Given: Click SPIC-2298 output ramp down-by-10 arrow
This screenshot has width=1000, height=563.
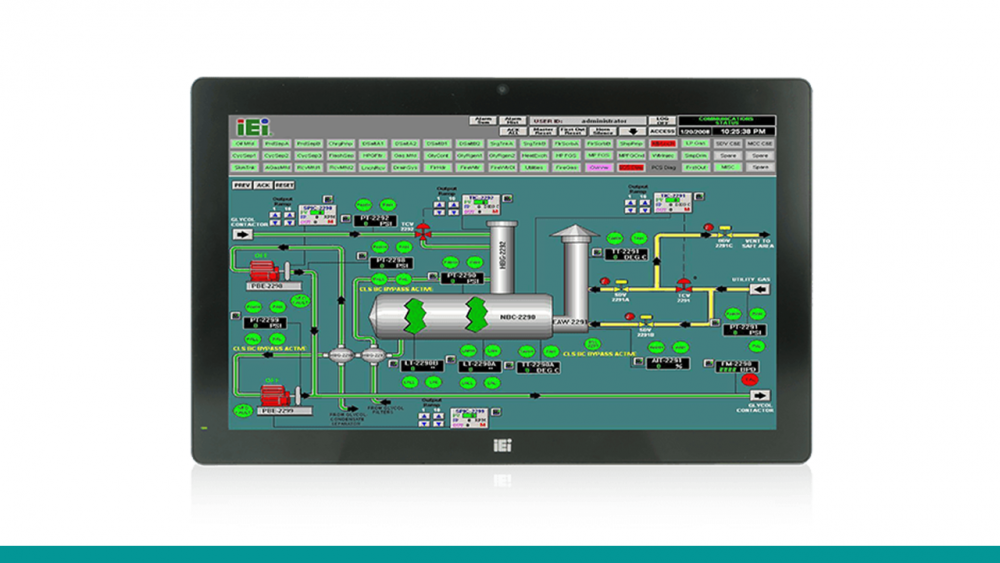Looking at the screenshot, I should [289, 223].
